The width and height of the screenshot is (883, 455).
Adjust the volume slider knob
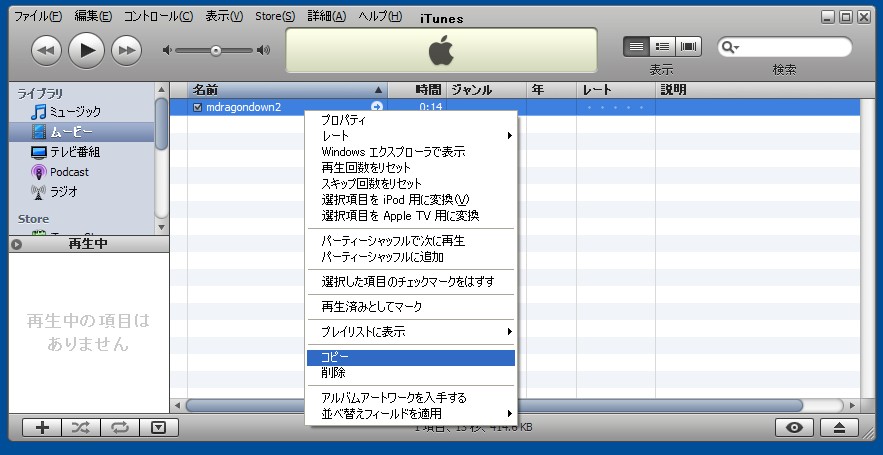point(216,51)
